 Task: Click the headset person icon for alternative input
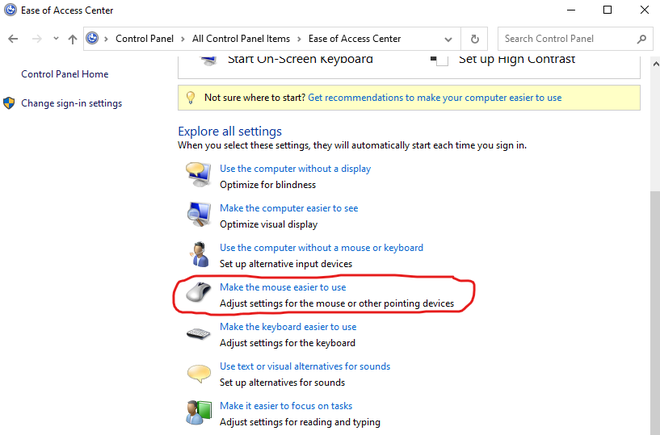(199, 254)
